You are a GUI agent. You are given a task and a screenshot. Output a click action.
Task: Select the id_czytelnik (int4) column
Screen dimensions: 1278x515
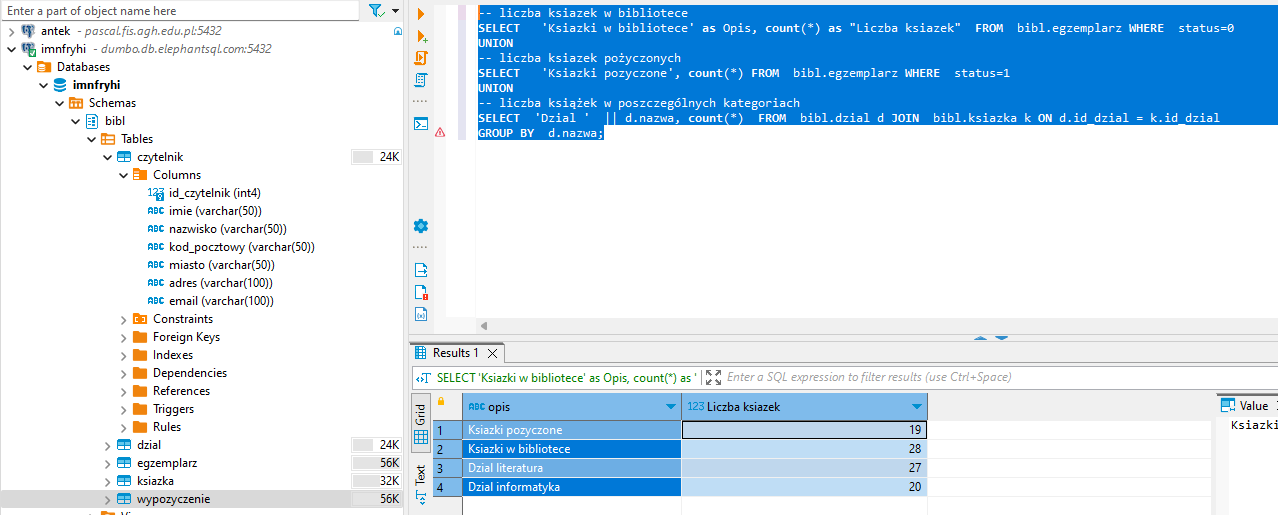pyautogui.click(x=215, y=193)
